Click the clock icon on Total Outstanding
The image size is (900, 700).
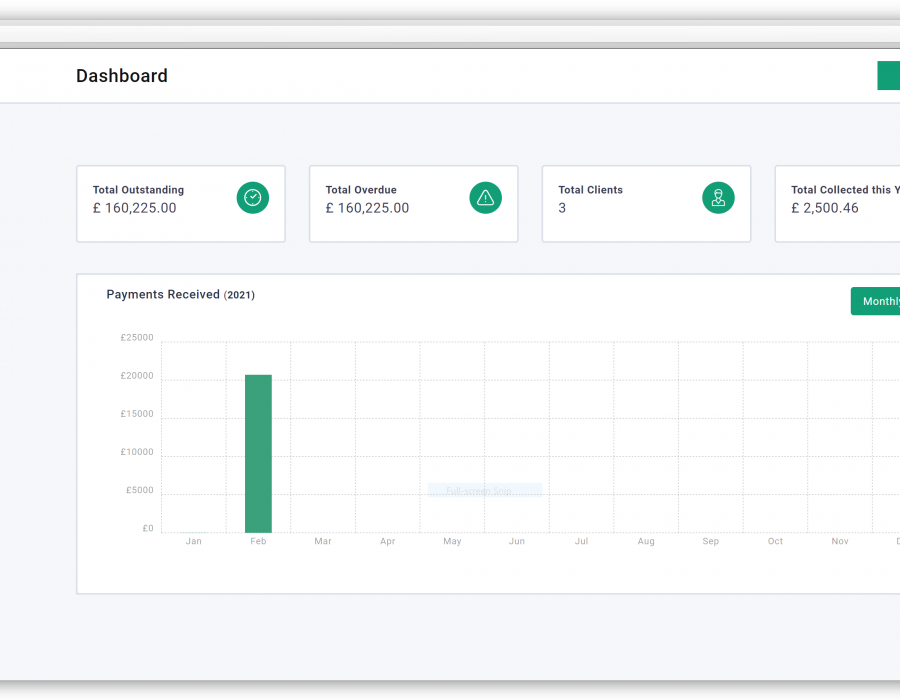[x=253, y=198]
